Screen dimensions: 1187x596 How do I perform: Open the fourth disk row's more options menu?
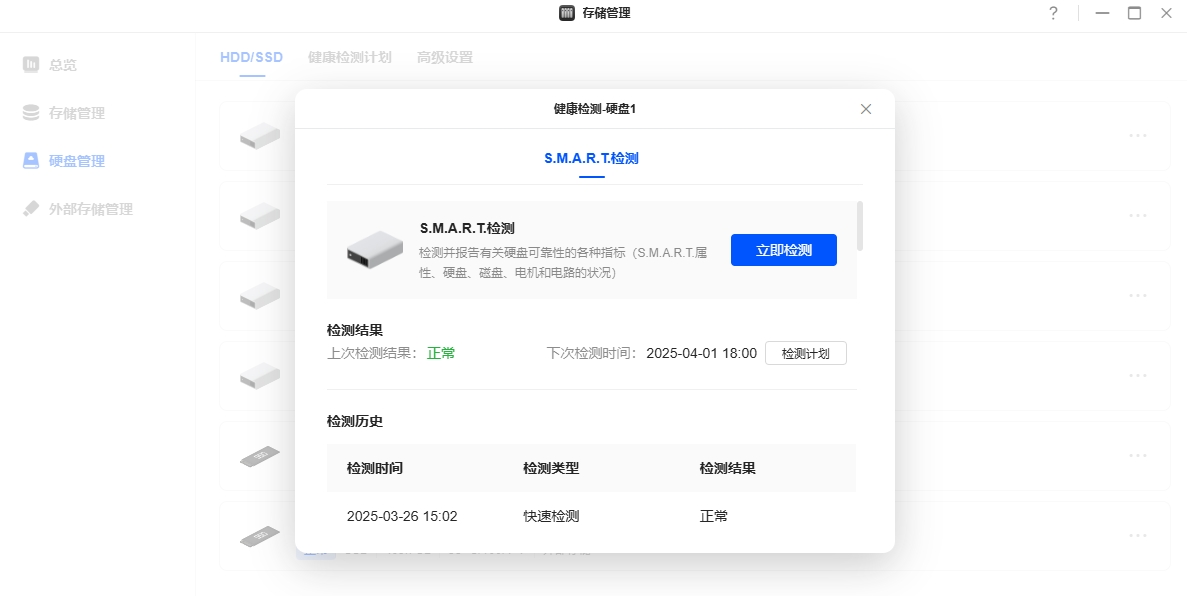pyautogui.click(x=1138, y=376)
